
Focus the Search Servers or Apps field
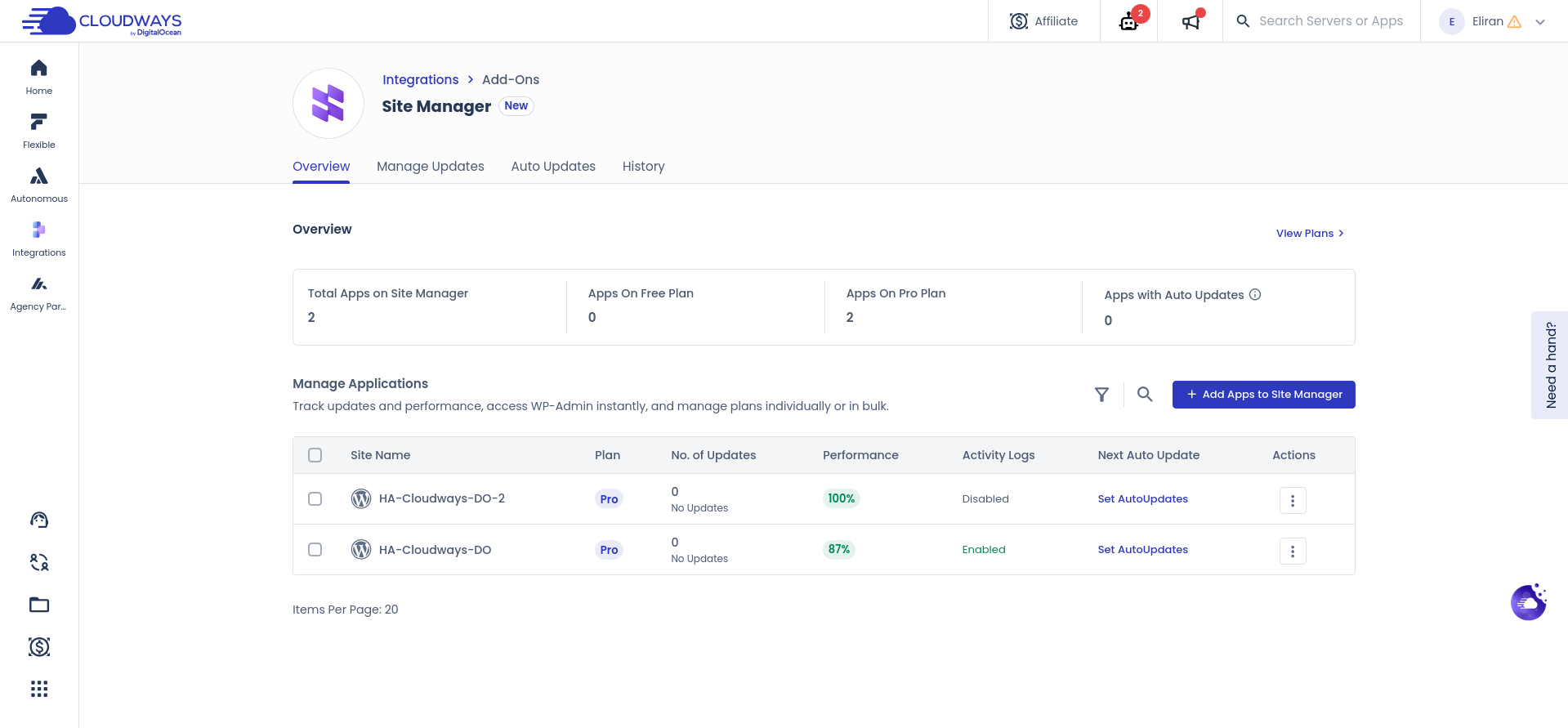click(x=1330, y=21)
